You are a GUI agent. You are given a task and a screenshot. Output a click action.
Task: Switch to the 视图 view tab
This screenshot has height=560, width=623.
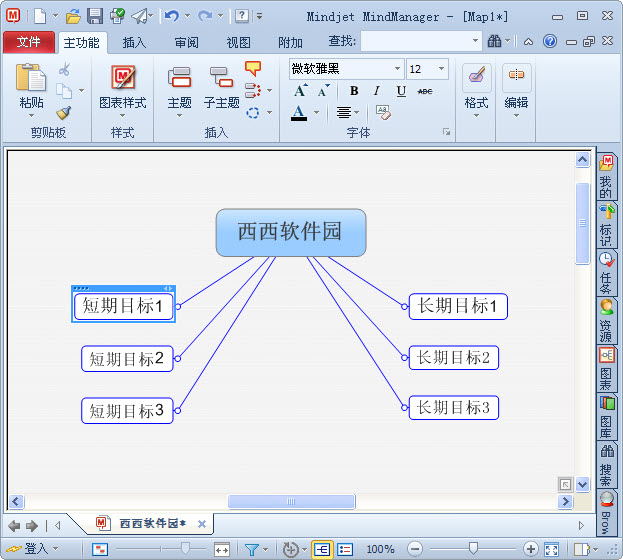coord(238,43)
